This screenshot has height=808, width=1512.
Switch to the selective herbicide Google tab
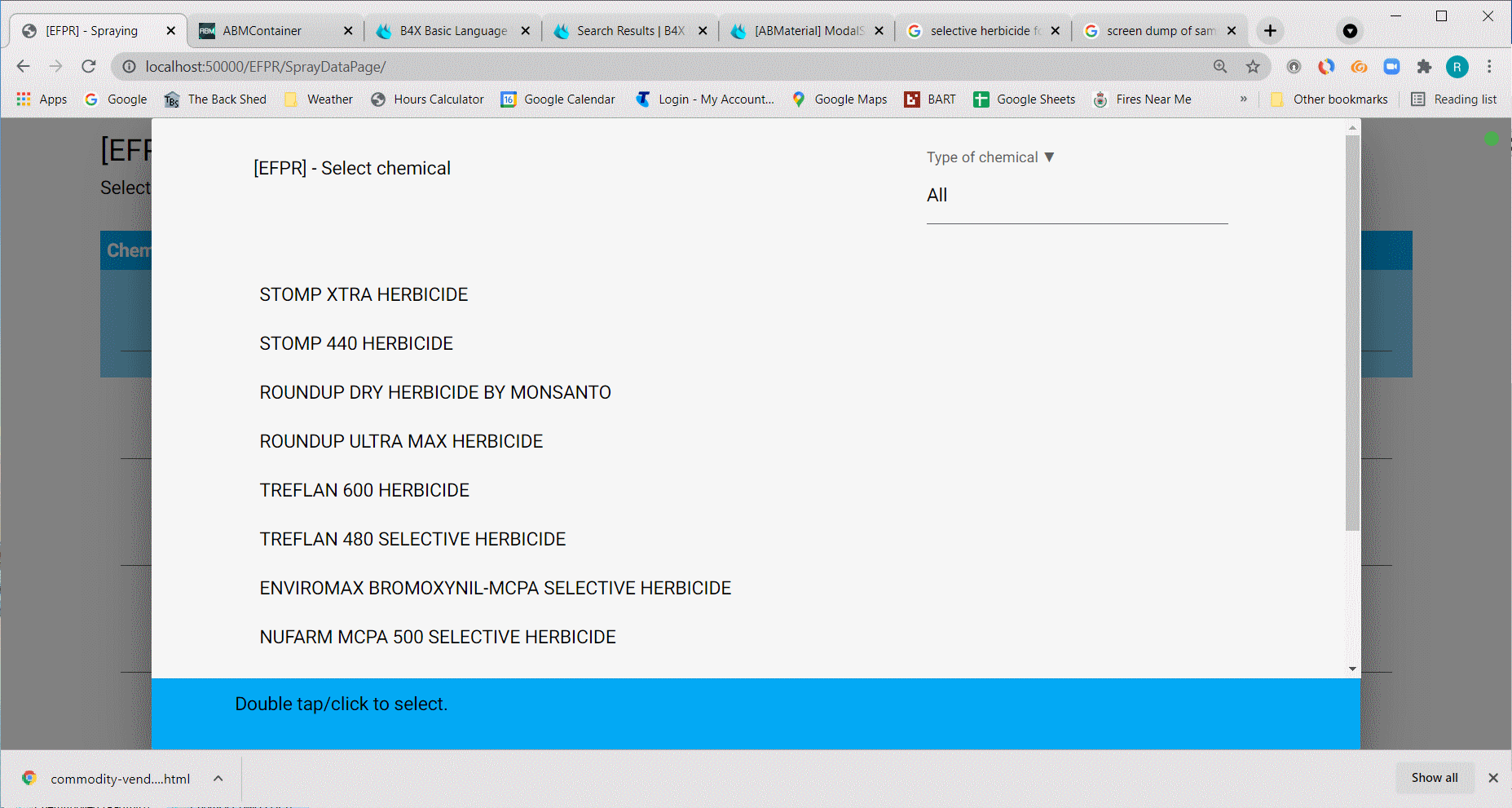[985, 31]
